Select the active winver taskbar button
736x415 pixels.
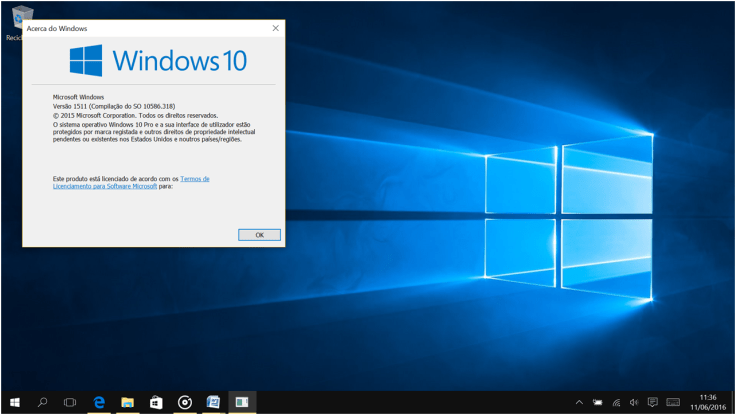pyautogui.click(x=241, y=402)
